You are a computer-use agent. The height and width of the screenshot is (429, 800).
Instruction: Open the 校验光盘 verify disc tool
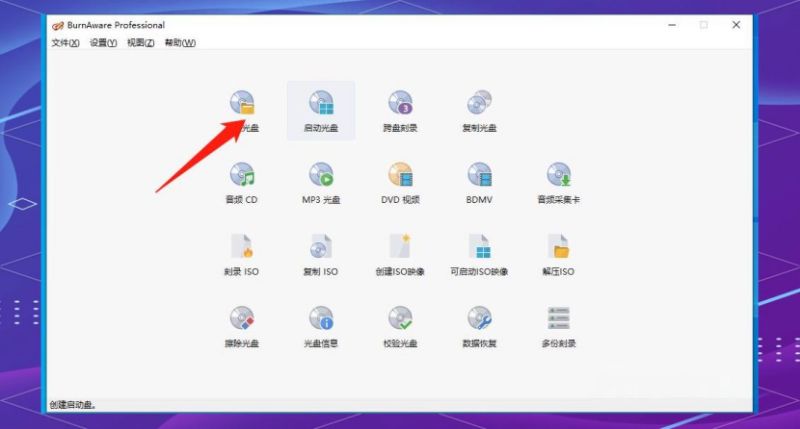click(x=400, y=326)
